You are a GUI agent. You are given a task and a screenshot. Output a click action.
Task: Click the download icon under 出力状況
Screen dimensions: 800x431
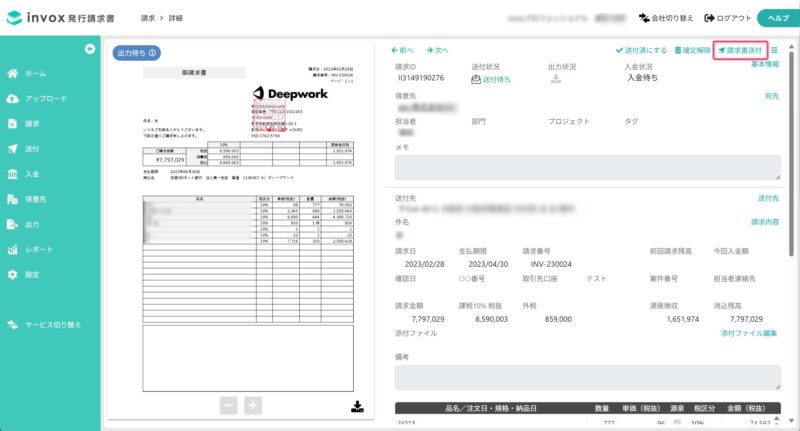point(556,79)
